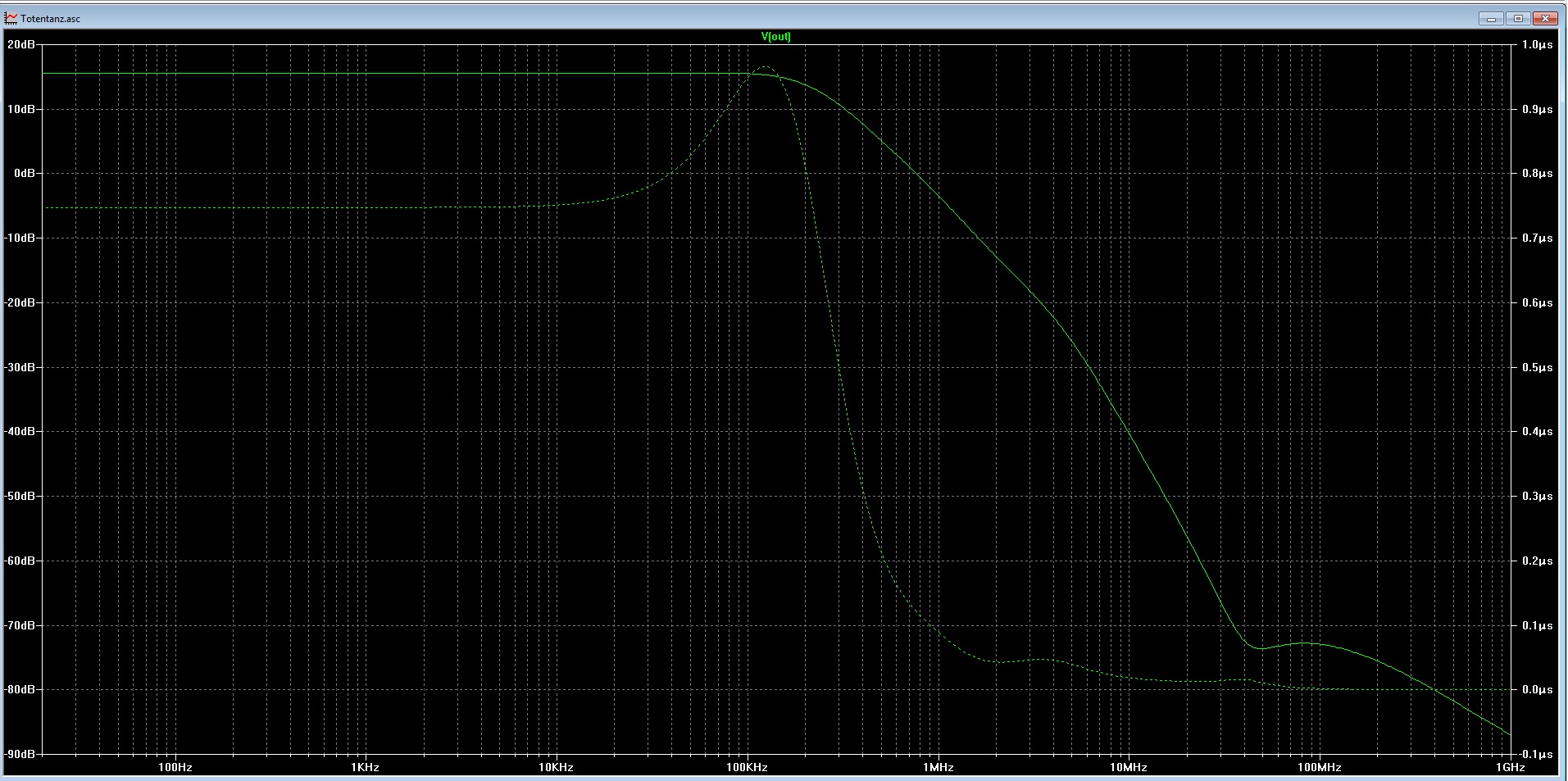Click the -30dB magnitude axis label
This screenshot has height=781, width=1568.
(20, 367)
